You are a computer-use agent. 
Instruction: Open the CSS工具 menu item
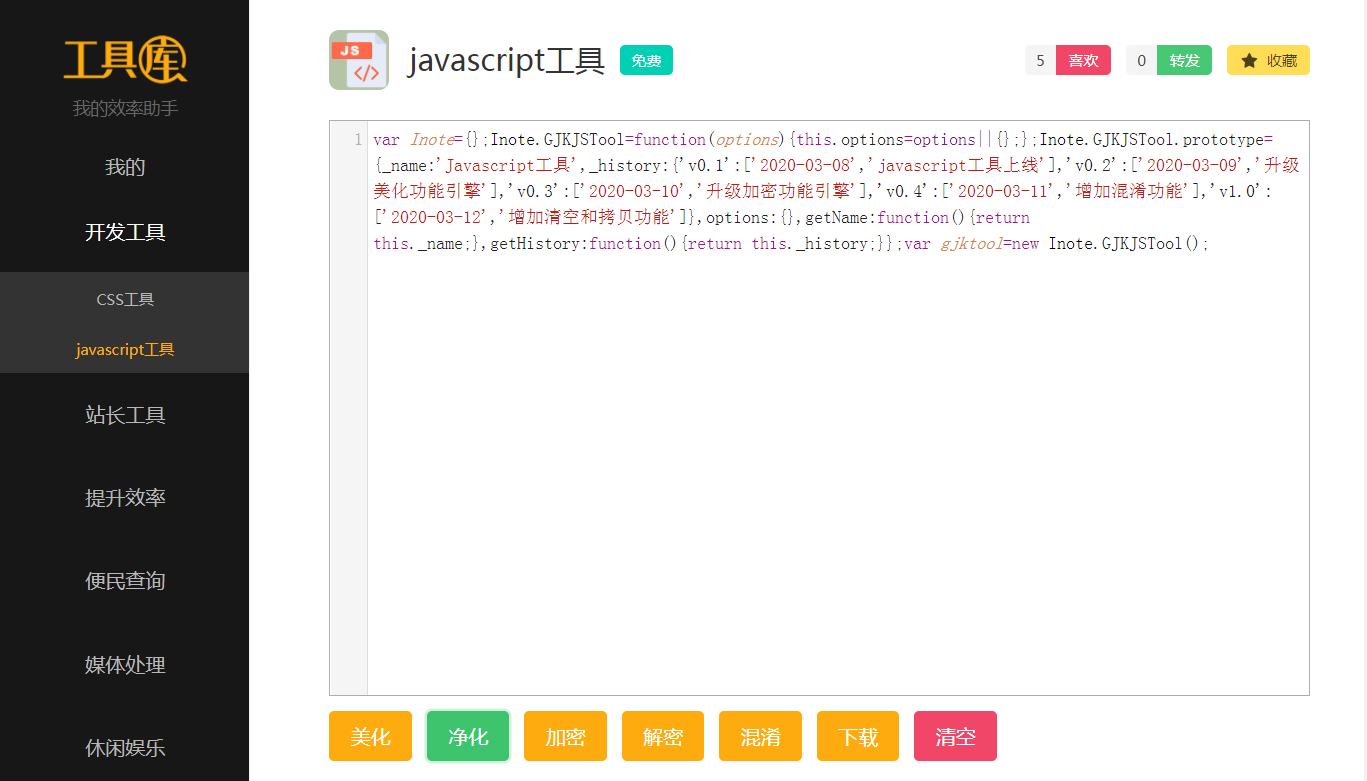[x=125, y=299]
